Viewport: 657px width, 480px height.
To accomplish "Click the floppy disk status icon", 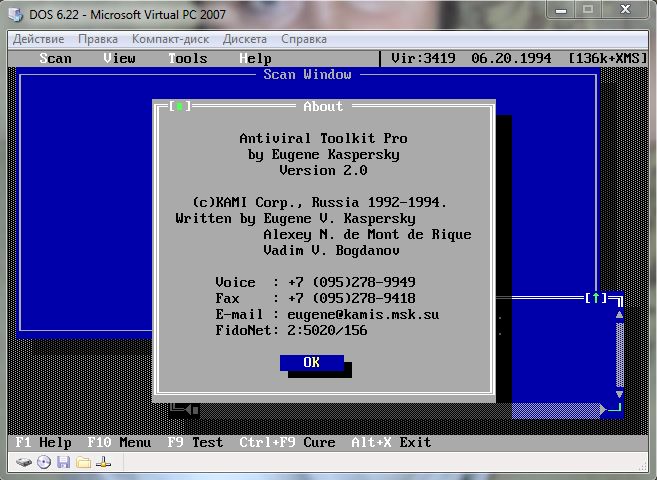I will pyautogui.click(x=63, y=462).
